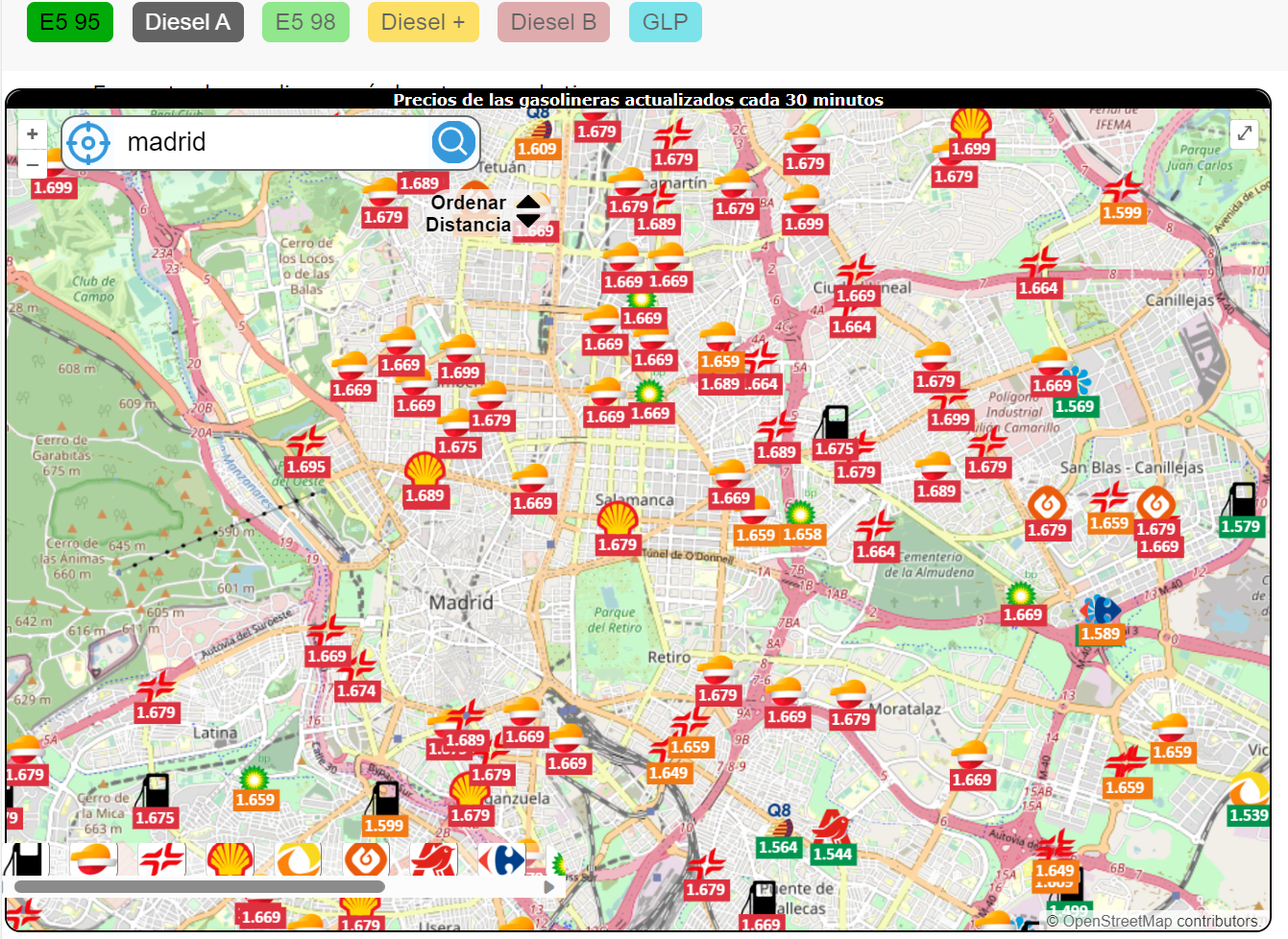The height and width of the screenshot is (939, 1288).
Task: Toggle the Ordenar Distancia sort control
Action: 485,213
